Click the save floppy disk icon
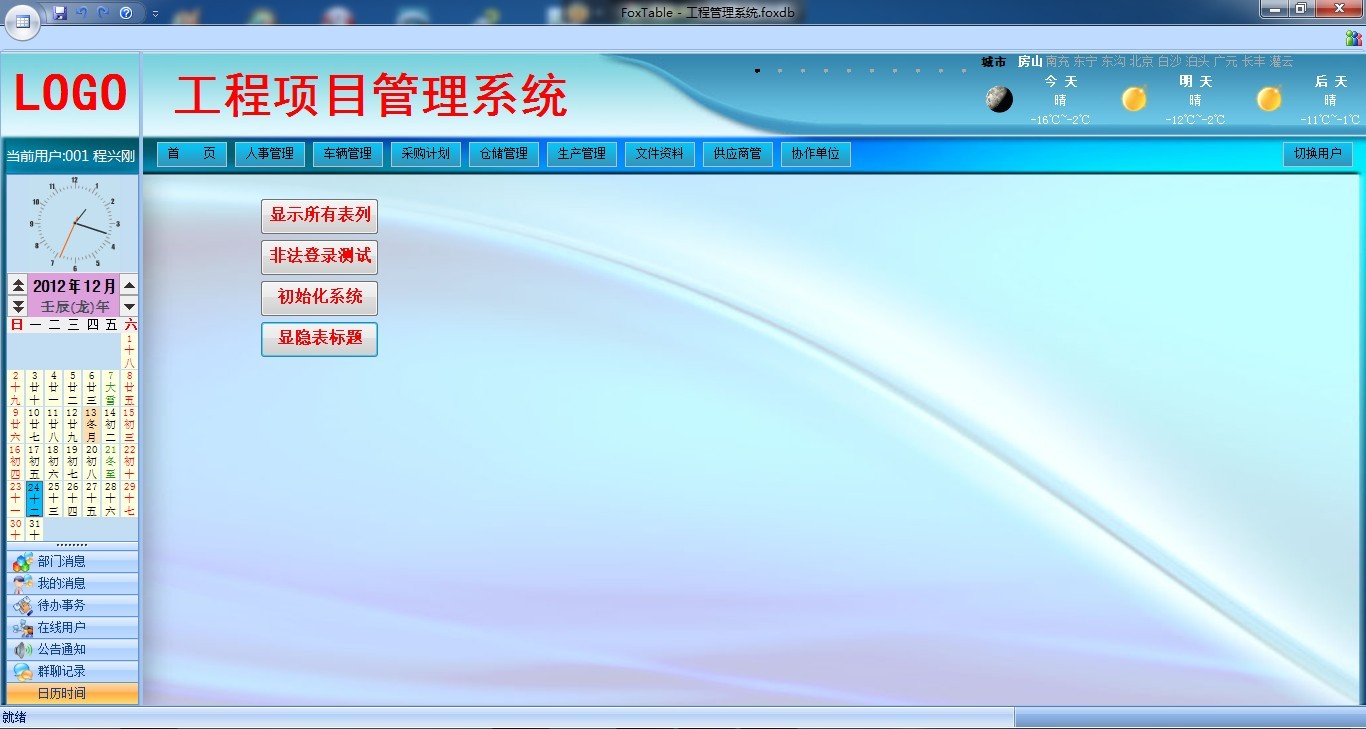 click(x=59, y=13)
